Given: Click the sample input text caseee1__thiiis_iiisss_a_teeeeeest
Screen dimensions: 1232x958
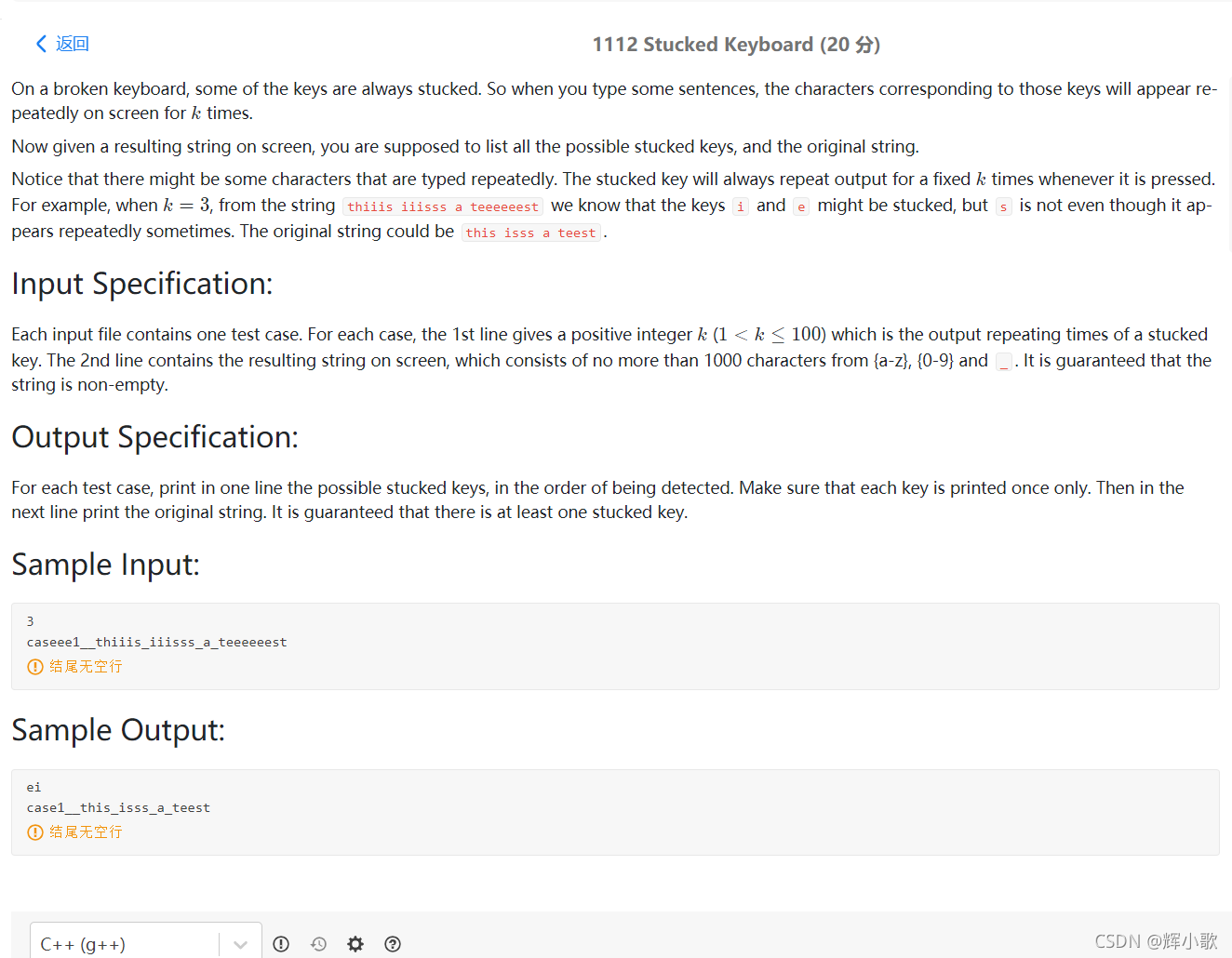Looking at the screenshot, I should tap(156, 642).
